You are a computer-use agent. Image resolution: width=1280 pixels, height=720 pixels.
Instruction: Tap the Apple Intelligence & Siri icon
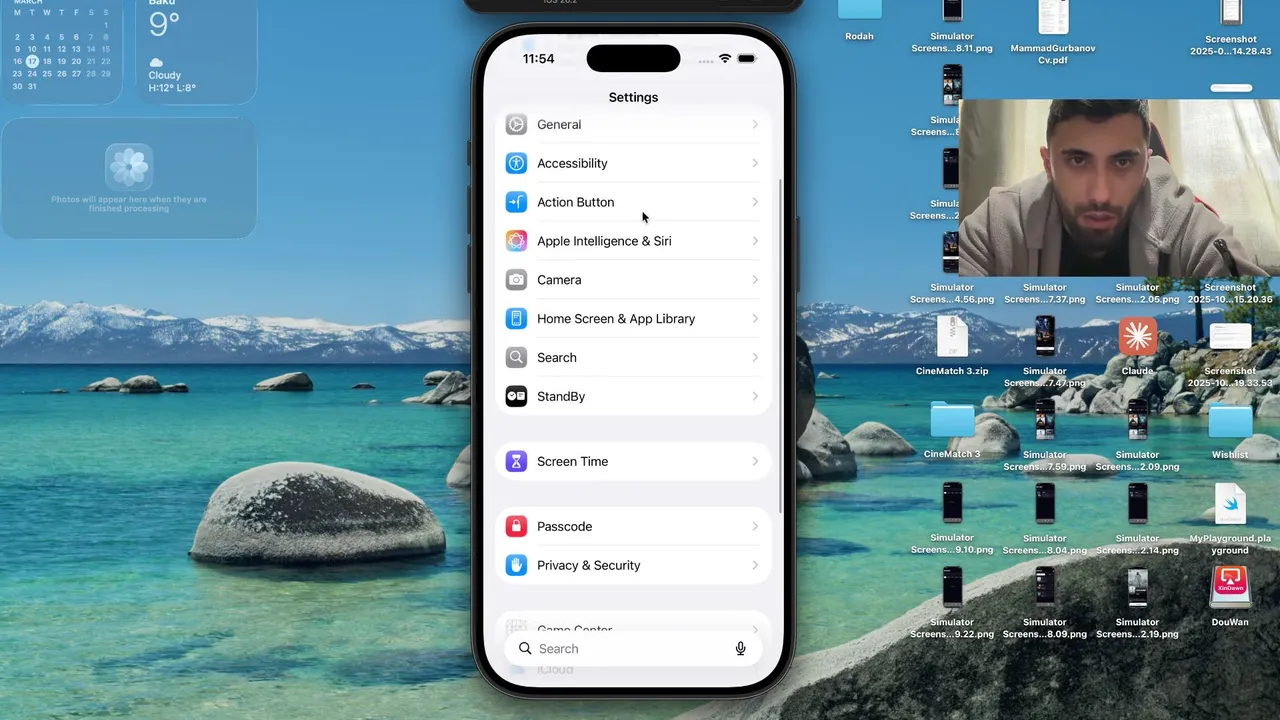tap(516, 241)
